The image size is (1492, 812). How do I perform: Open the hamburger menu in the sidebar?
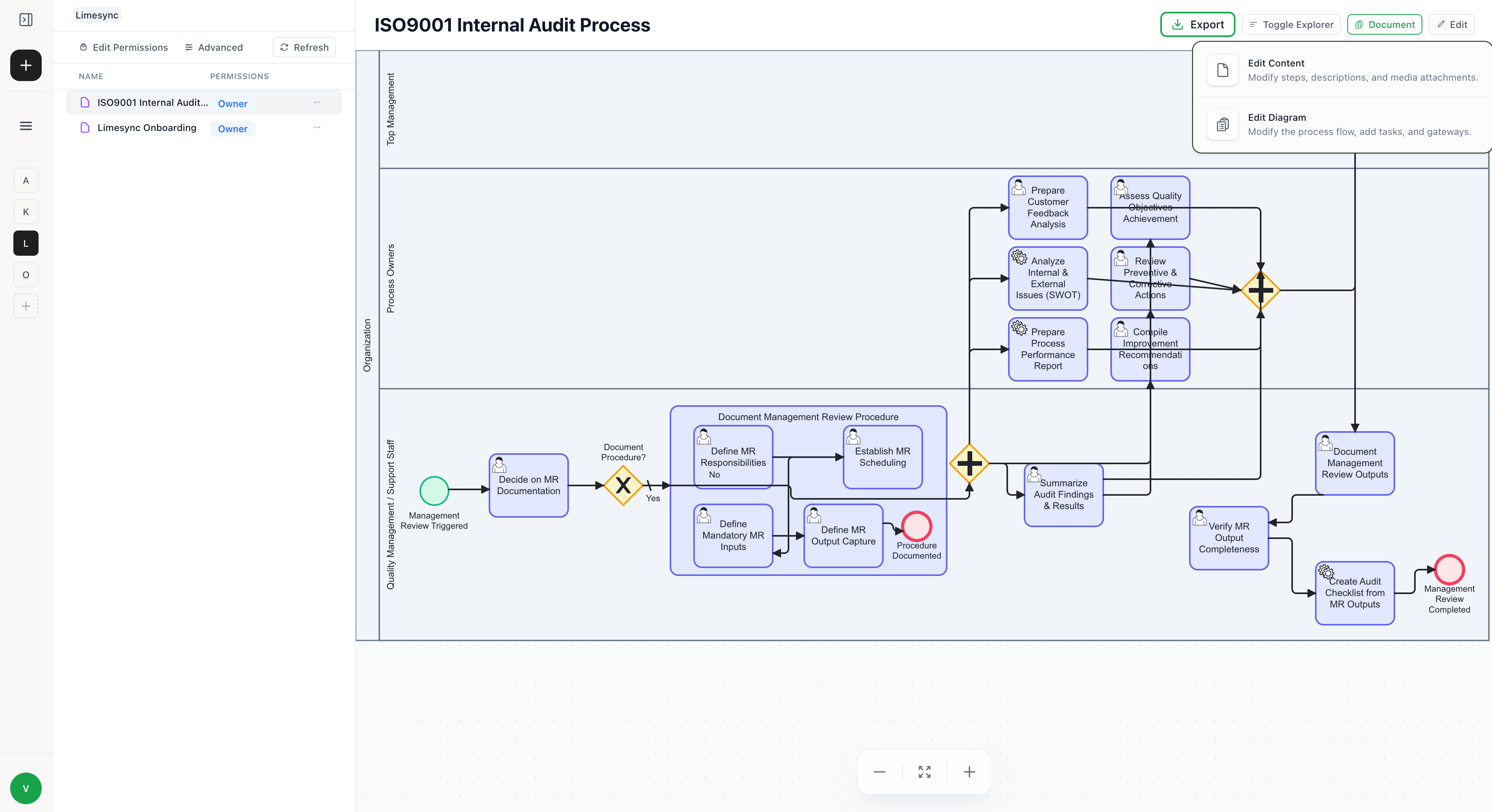point(26,125)
